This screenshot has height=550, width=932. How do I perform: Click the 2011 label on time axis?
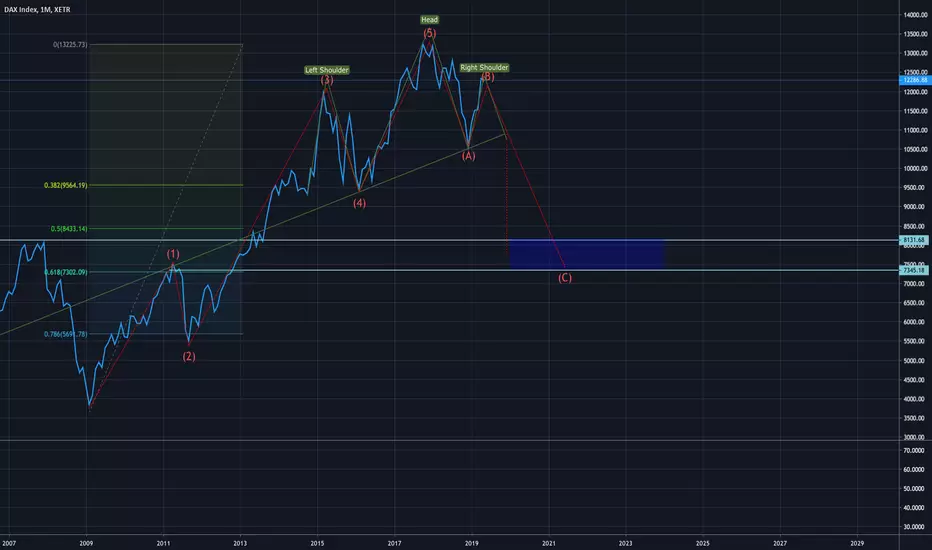pyautogui.click(x=163, y=543)
